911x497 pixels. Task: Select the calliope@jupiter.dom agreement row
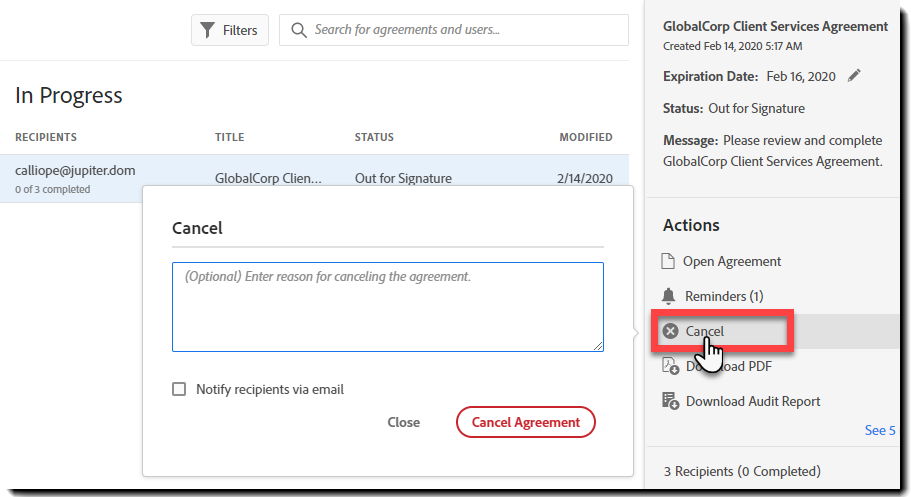[x=75, y=178]
